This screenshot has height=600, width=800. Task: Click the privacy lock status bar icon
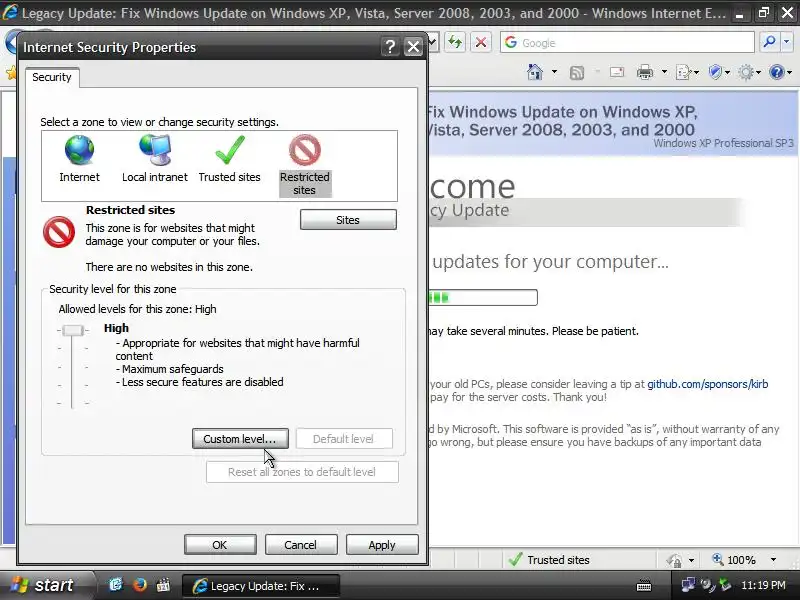click(x=674, y=560)
